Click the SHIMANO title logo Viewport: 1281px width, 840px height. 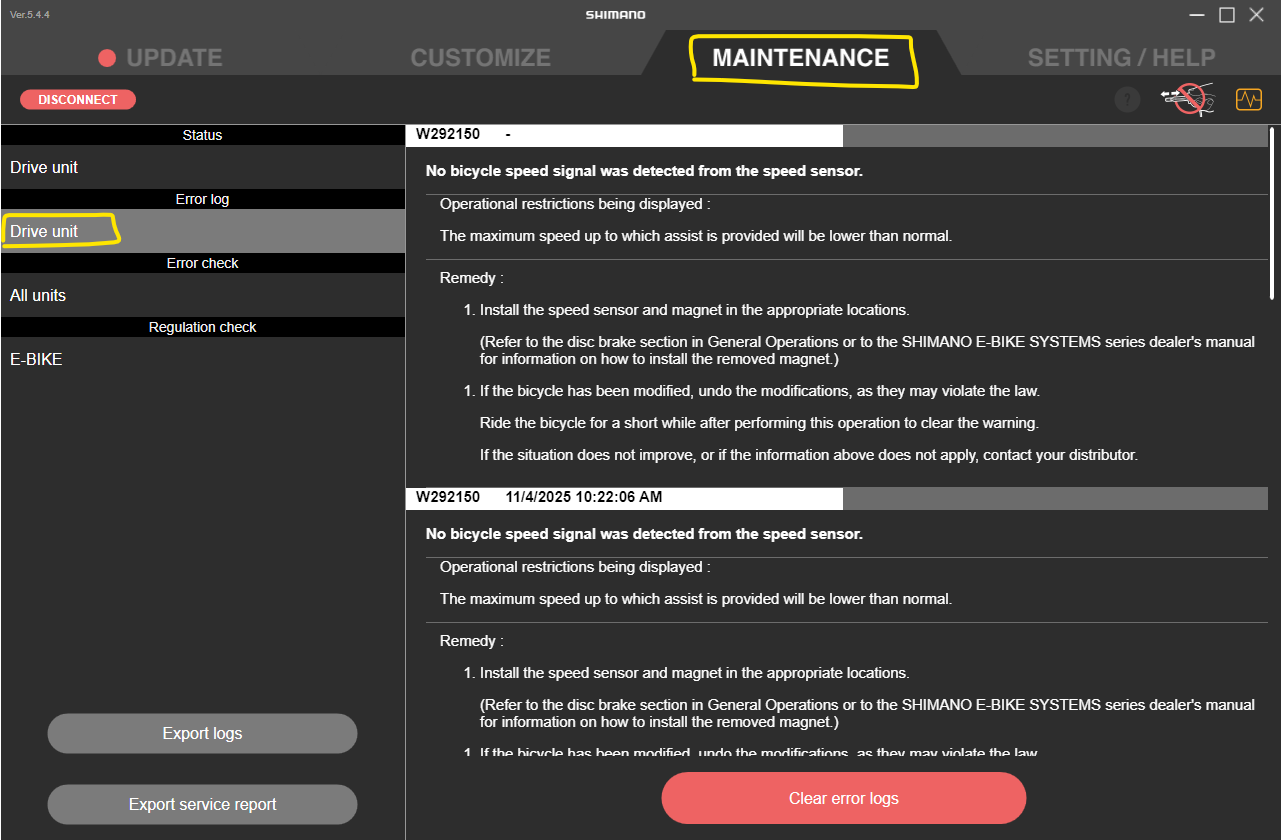pyautogui.click(x=616, y=15)
